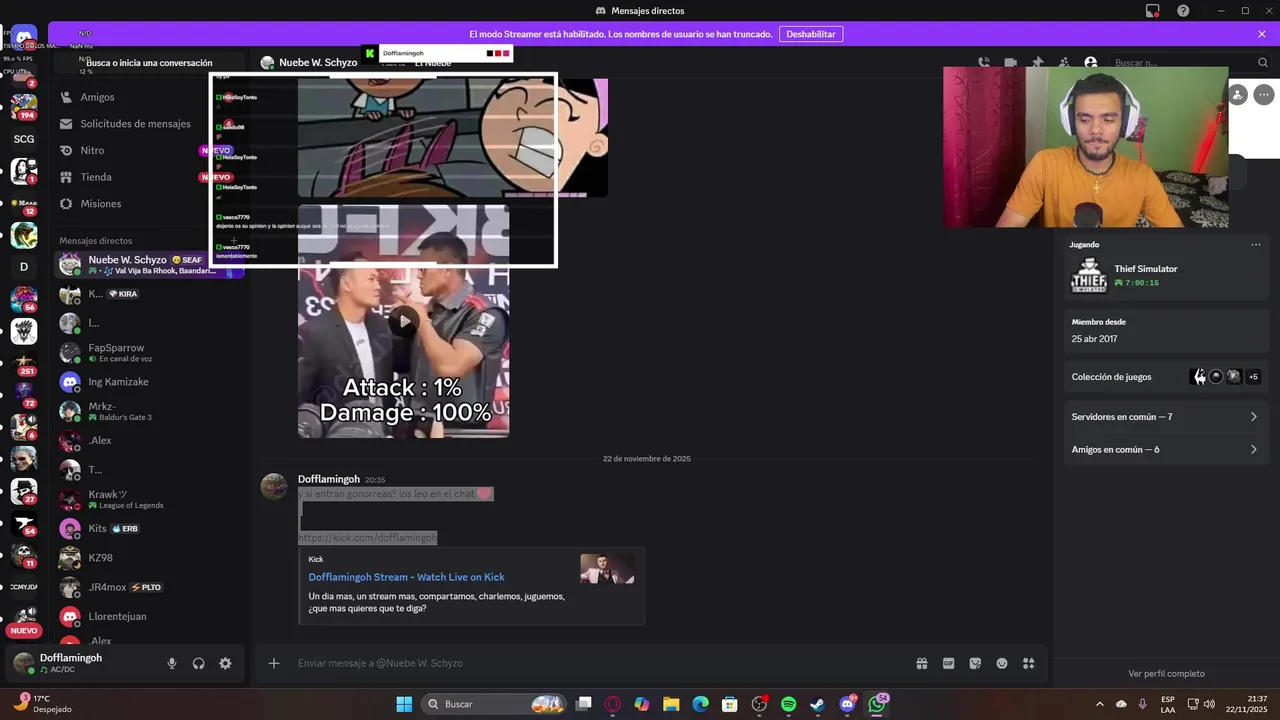Open the Nitro page
Viewport: 1280px width, 720px height.
pos(148,150)
